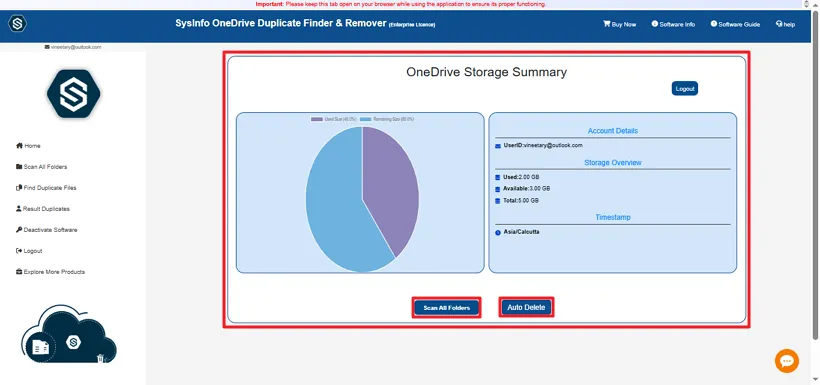Click the Logout button in Storage Summary
The height and width of the screenshot is (385, 820).
coord(685,89)
